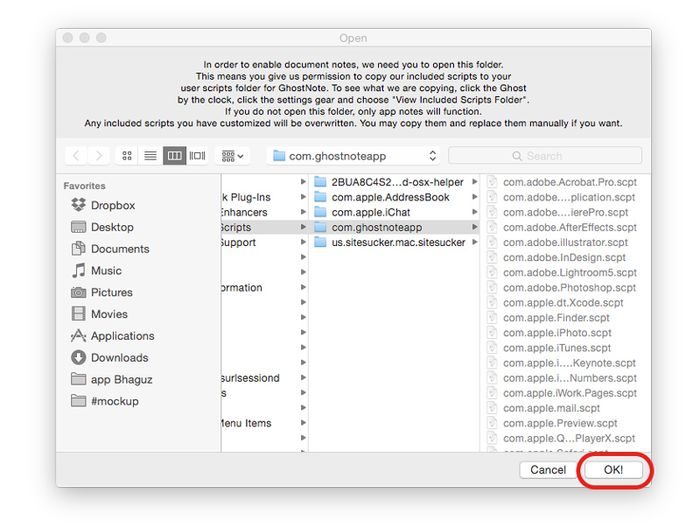
Task: Switch to cover flow view
Action: click(197, 156)
